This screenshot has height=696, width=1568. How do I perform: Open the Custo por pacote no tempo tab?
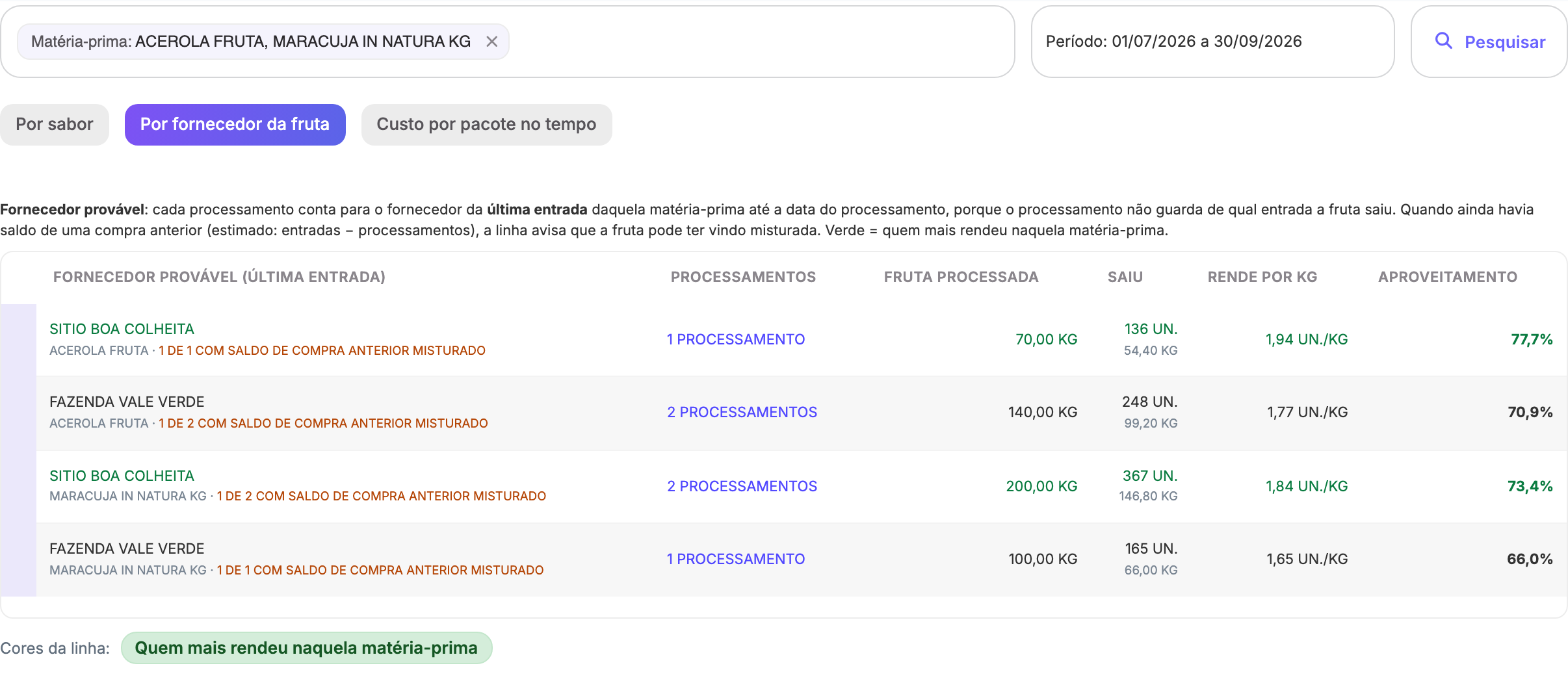[486, 124]
